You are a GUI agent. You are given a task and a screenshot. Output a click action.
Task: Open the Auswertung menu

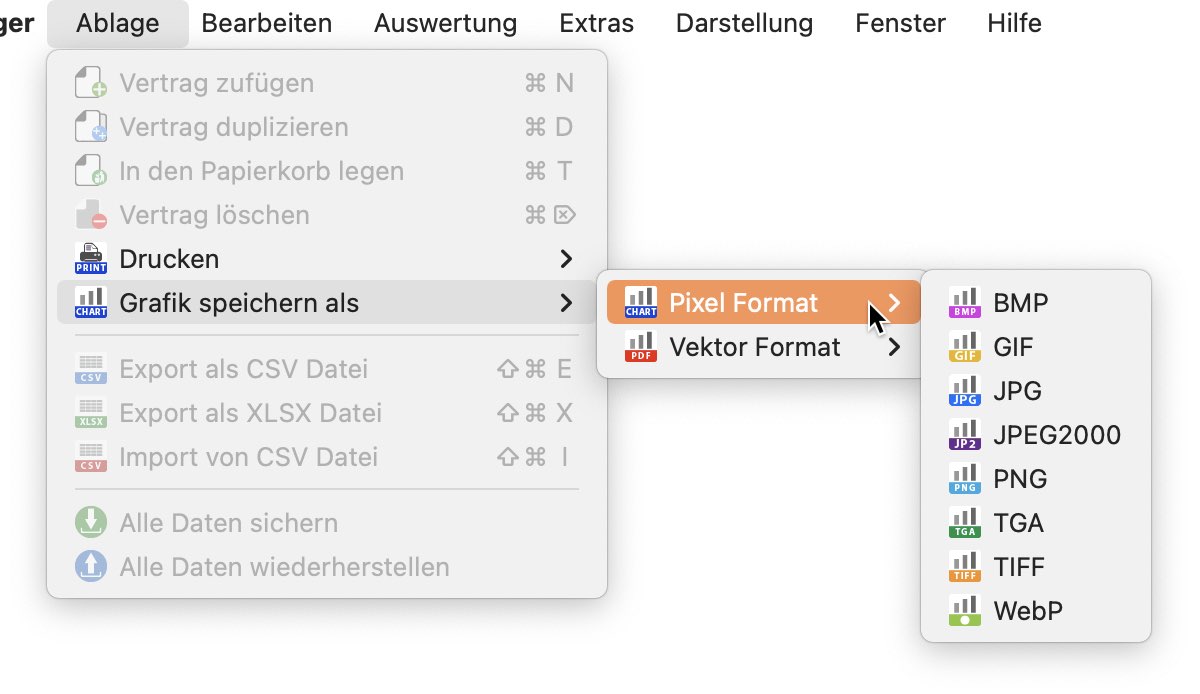pos(446,23)
